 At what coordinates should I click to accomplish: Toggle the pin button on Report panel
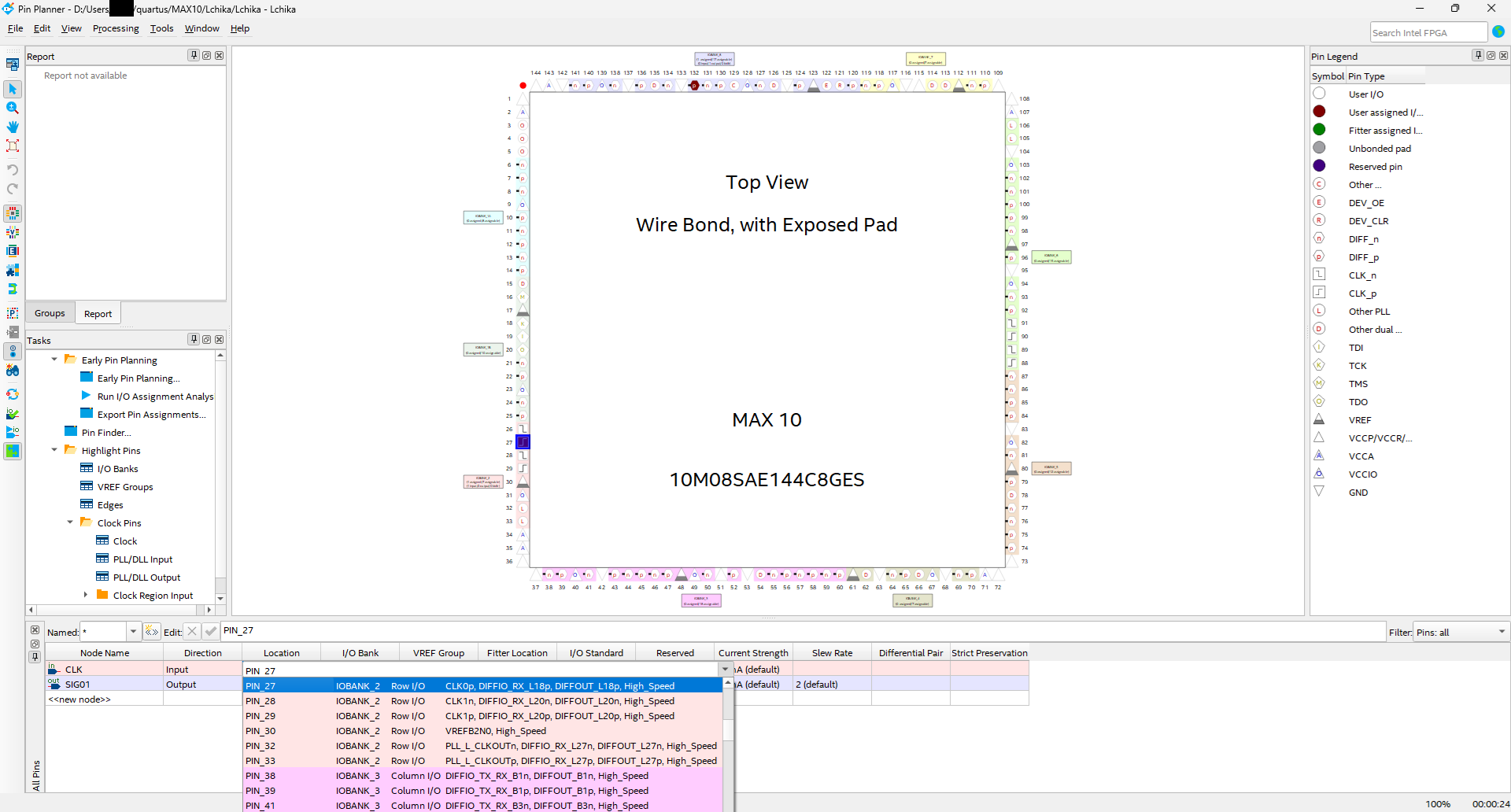(x=193, y=55)
